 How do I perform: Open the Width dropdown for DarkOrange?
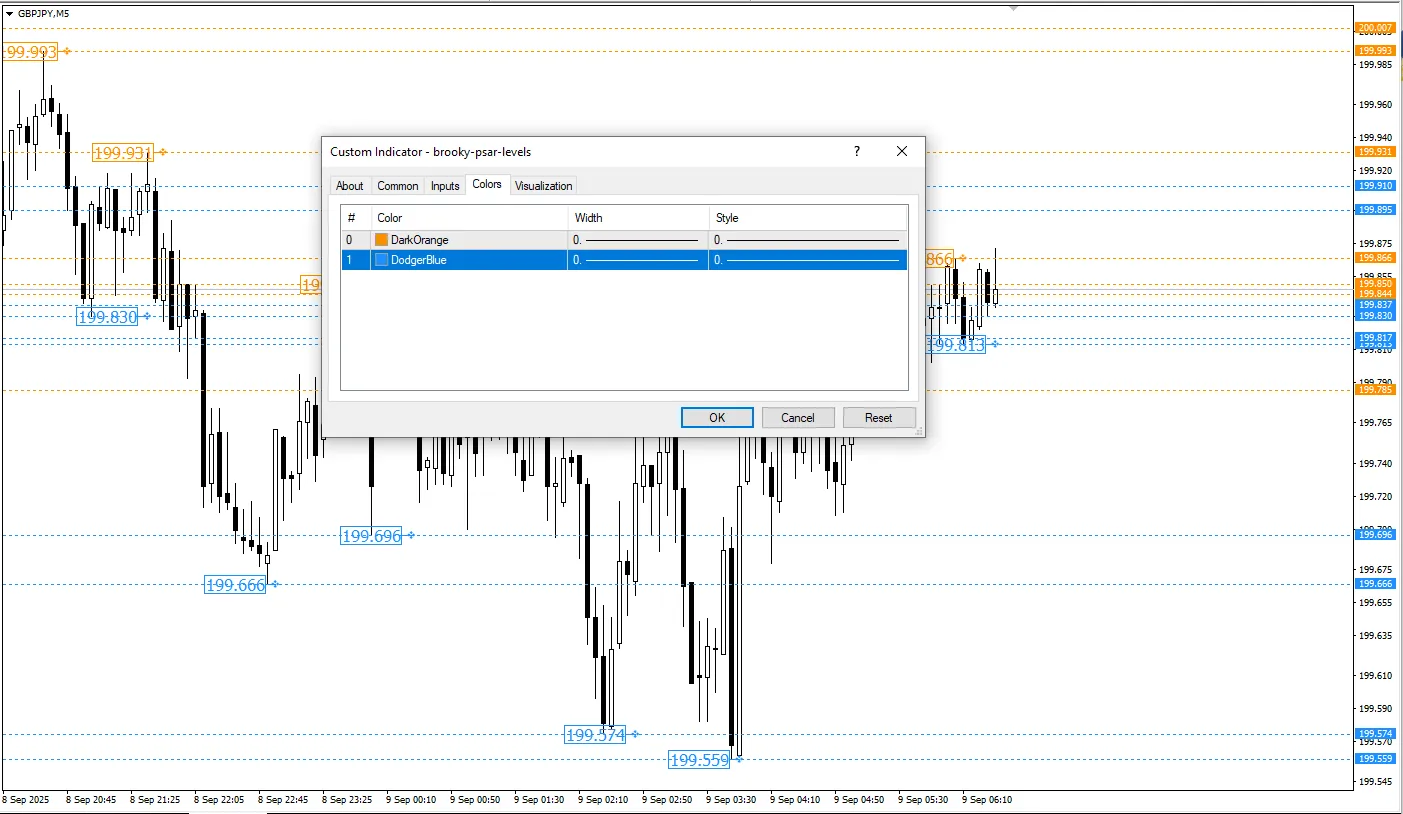tap(638, 240)
